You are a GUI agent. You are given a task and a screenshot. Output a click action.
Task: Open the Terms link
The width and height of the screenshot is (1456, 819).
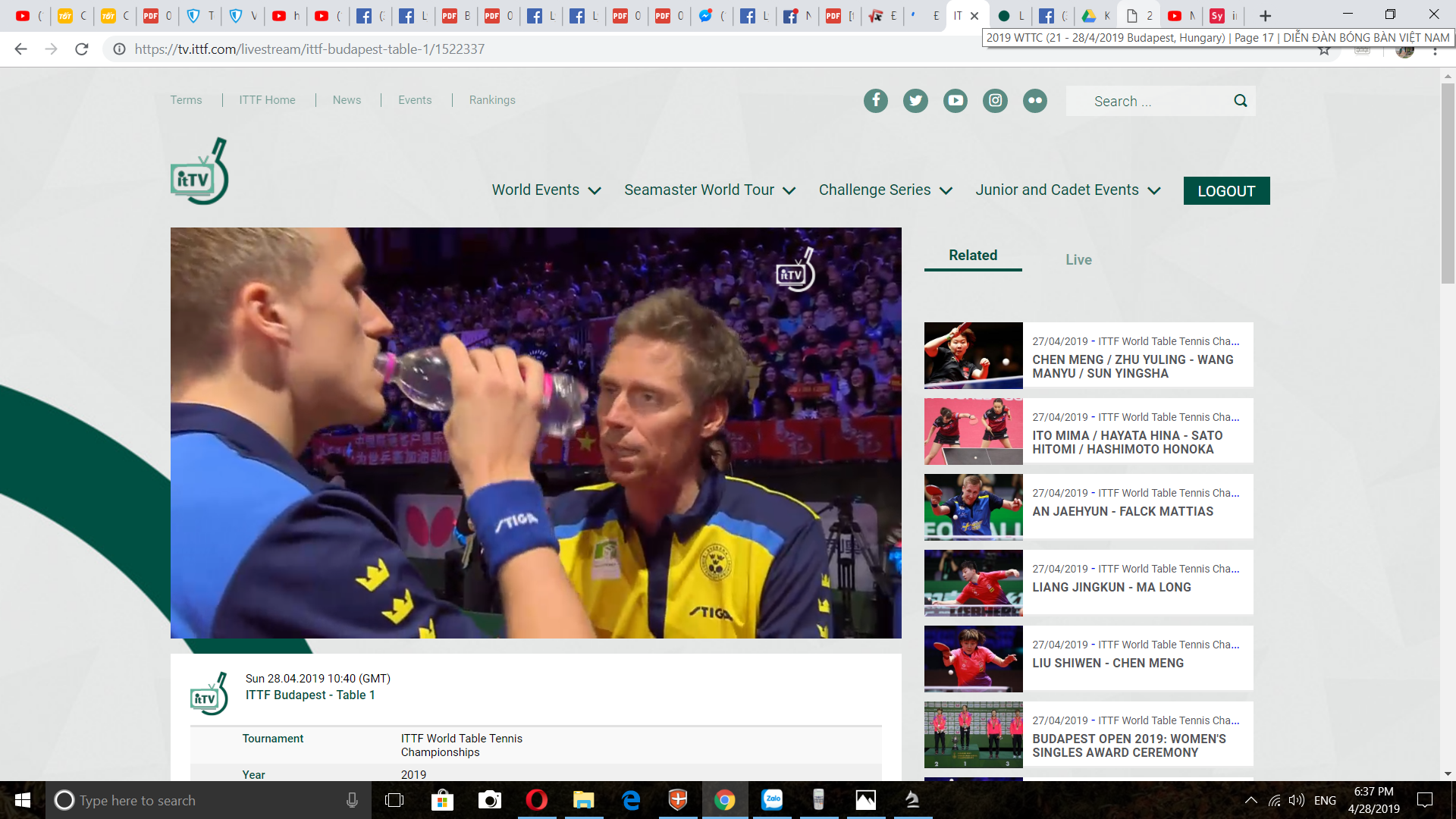[186, 100]
